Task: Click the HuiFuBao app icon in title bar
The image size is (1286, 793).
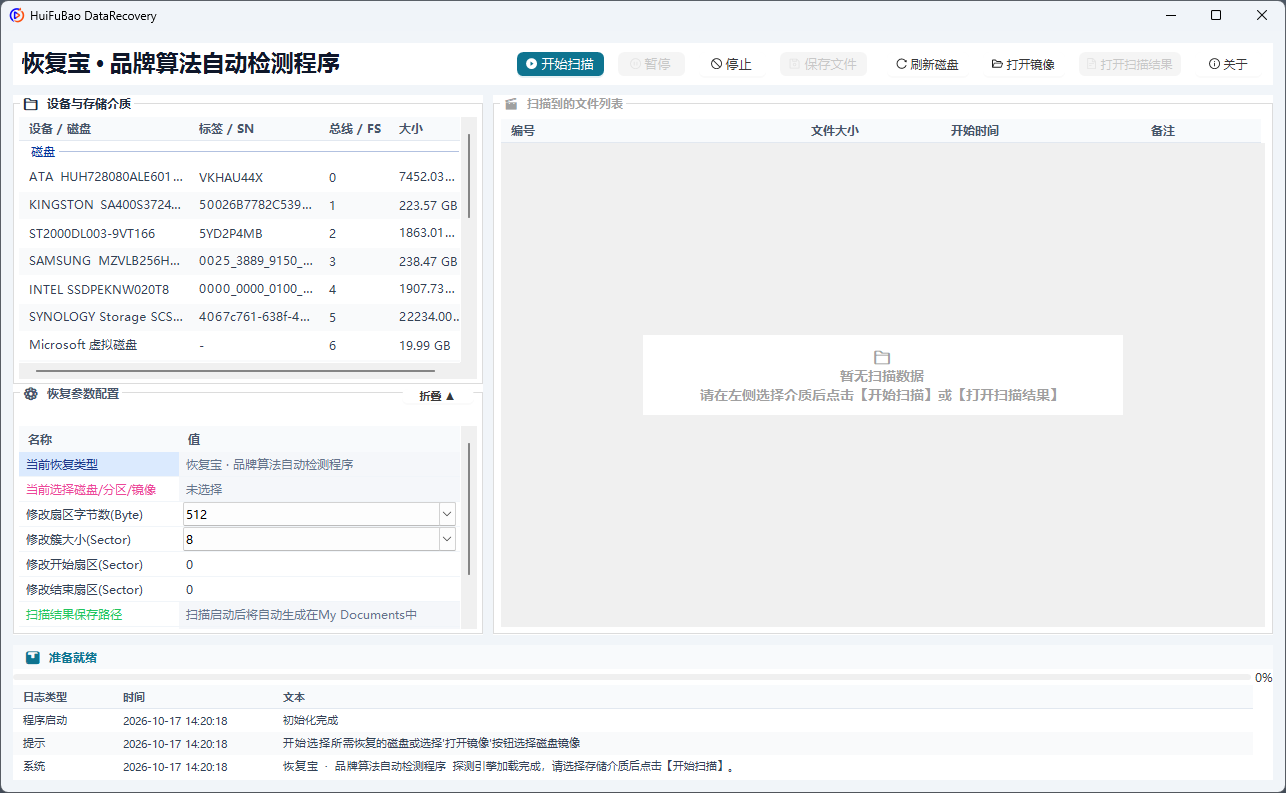Action: click(x=17, y=16)
